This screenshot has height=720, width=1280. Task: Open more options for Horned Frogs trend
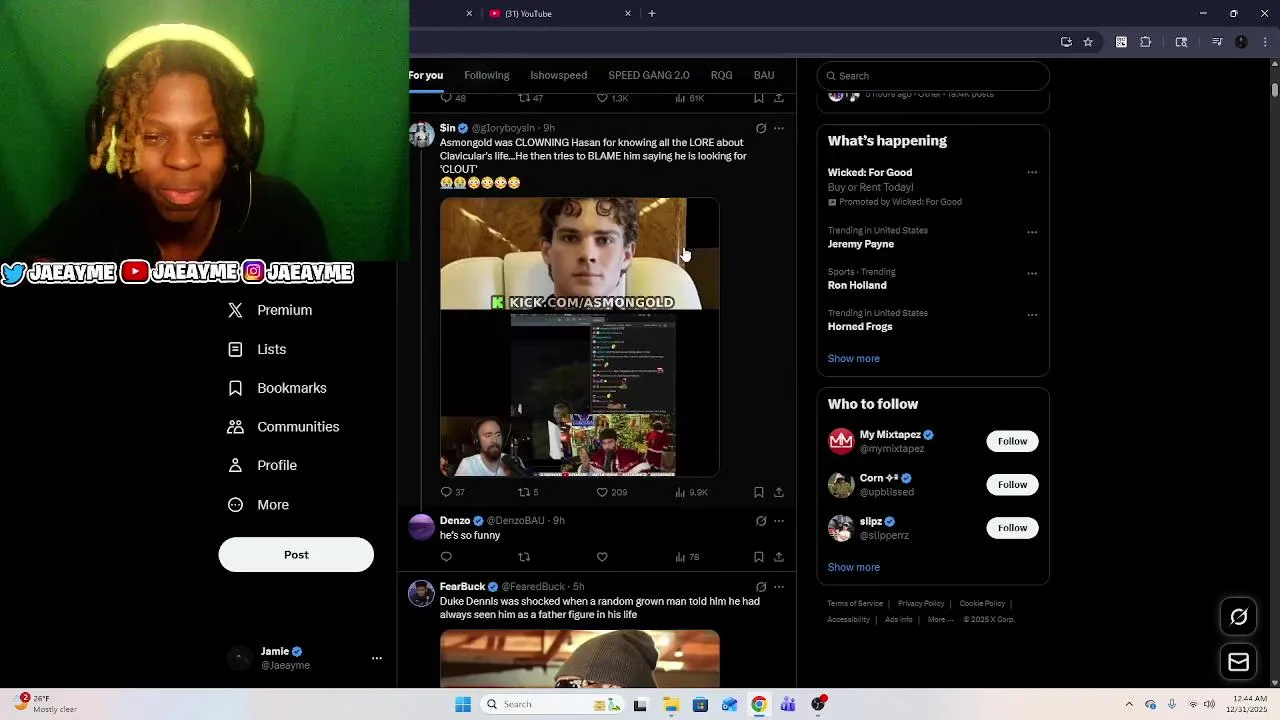1032,315
